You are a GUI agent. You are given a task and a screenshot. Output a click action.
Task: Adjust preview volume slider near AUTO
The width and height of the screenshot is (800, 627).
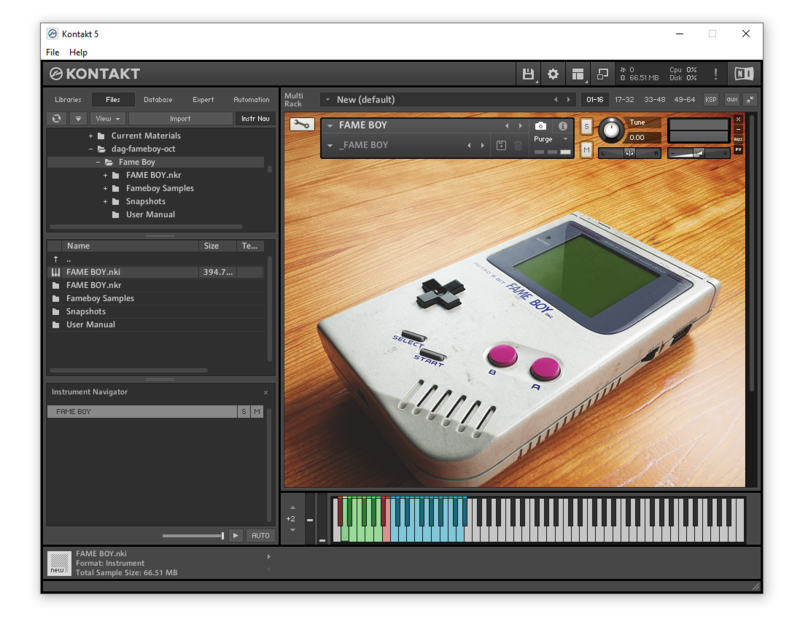(x=193, y=536)
